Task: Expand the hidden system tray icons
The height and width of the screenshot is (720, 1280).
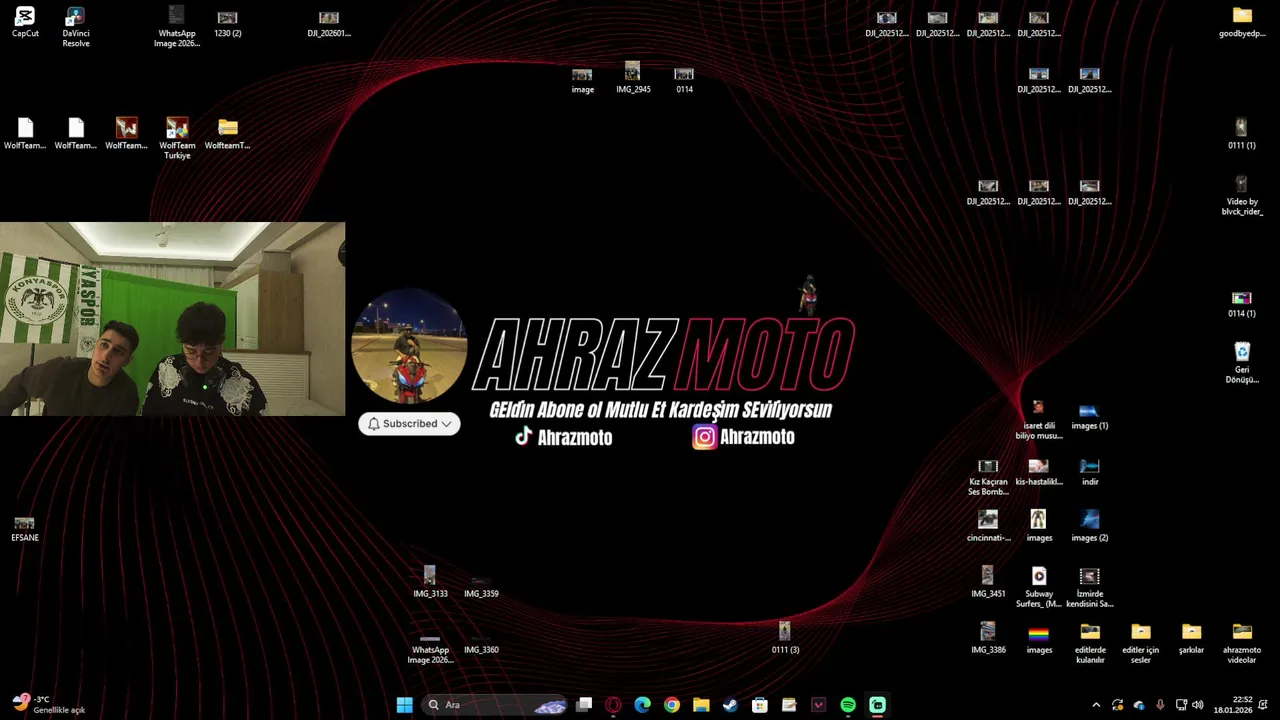Action: 1096,705
